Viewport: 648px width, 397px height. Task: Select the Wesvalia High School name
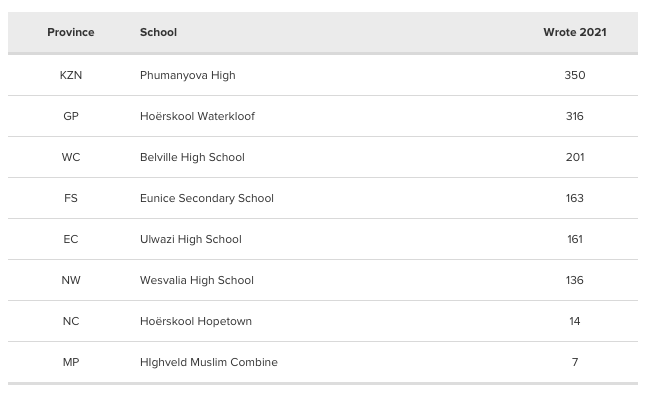pos(197,280)
